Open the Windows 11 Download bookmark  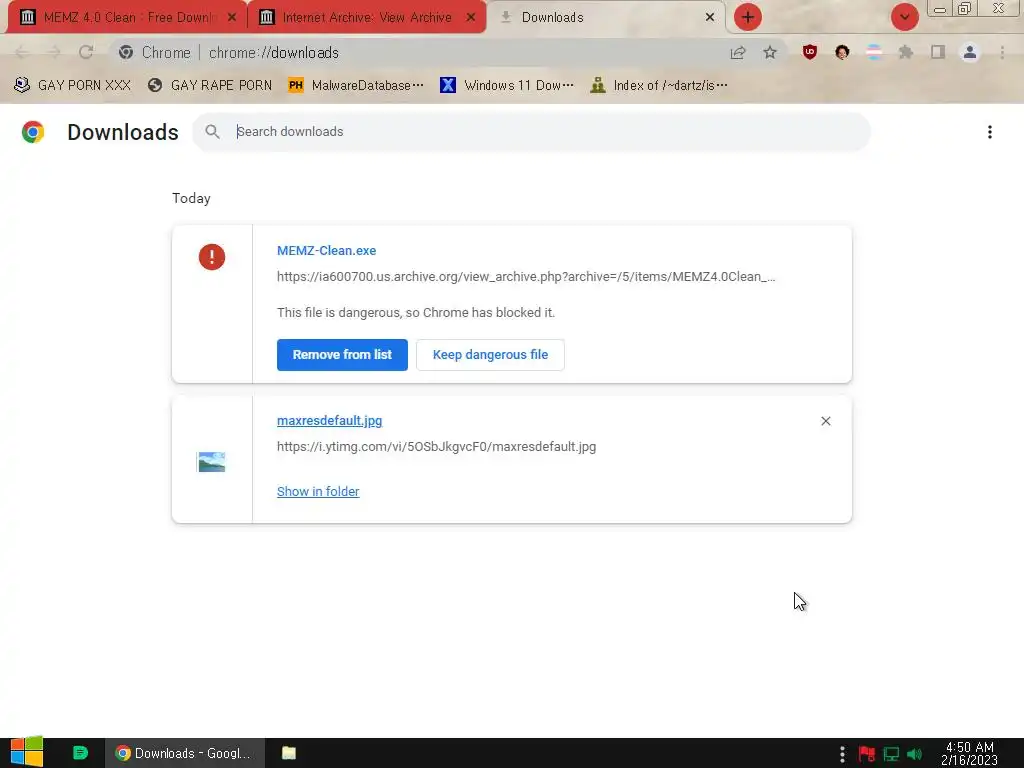pos(507,86)
